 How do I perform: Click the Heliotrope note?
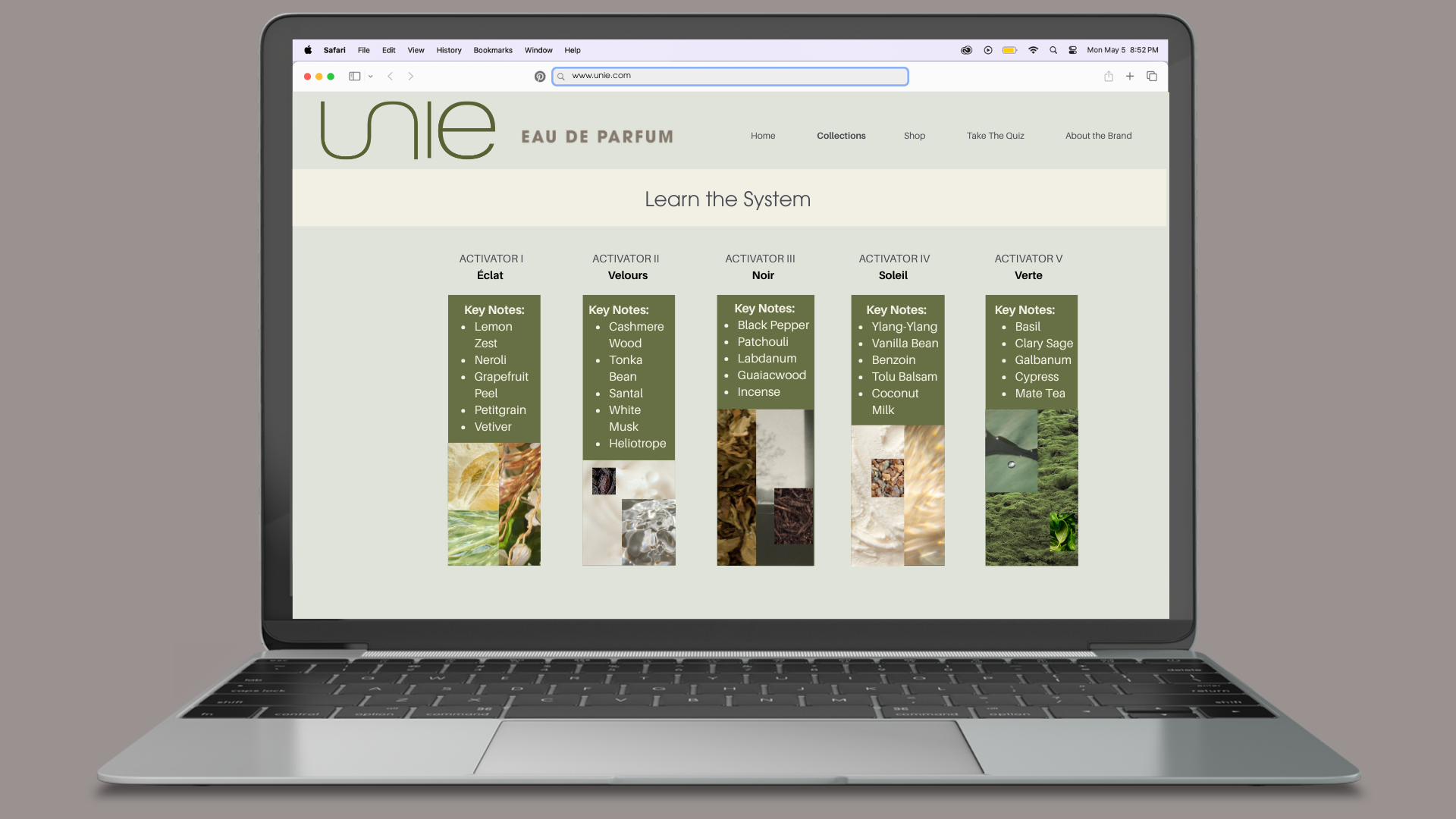[638, 444]
